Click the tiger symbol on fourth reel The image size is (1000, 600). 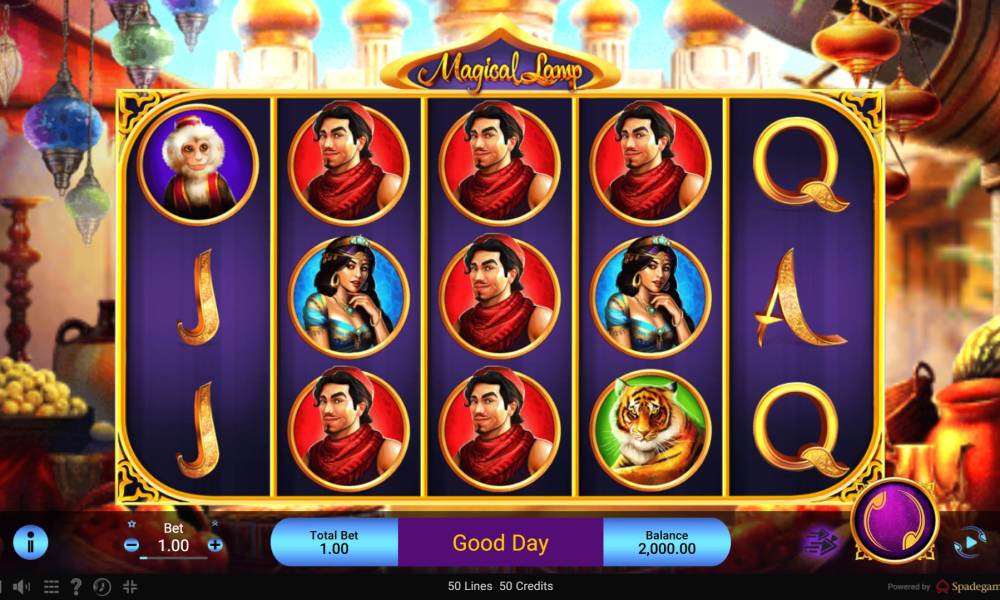click(650, 431)
